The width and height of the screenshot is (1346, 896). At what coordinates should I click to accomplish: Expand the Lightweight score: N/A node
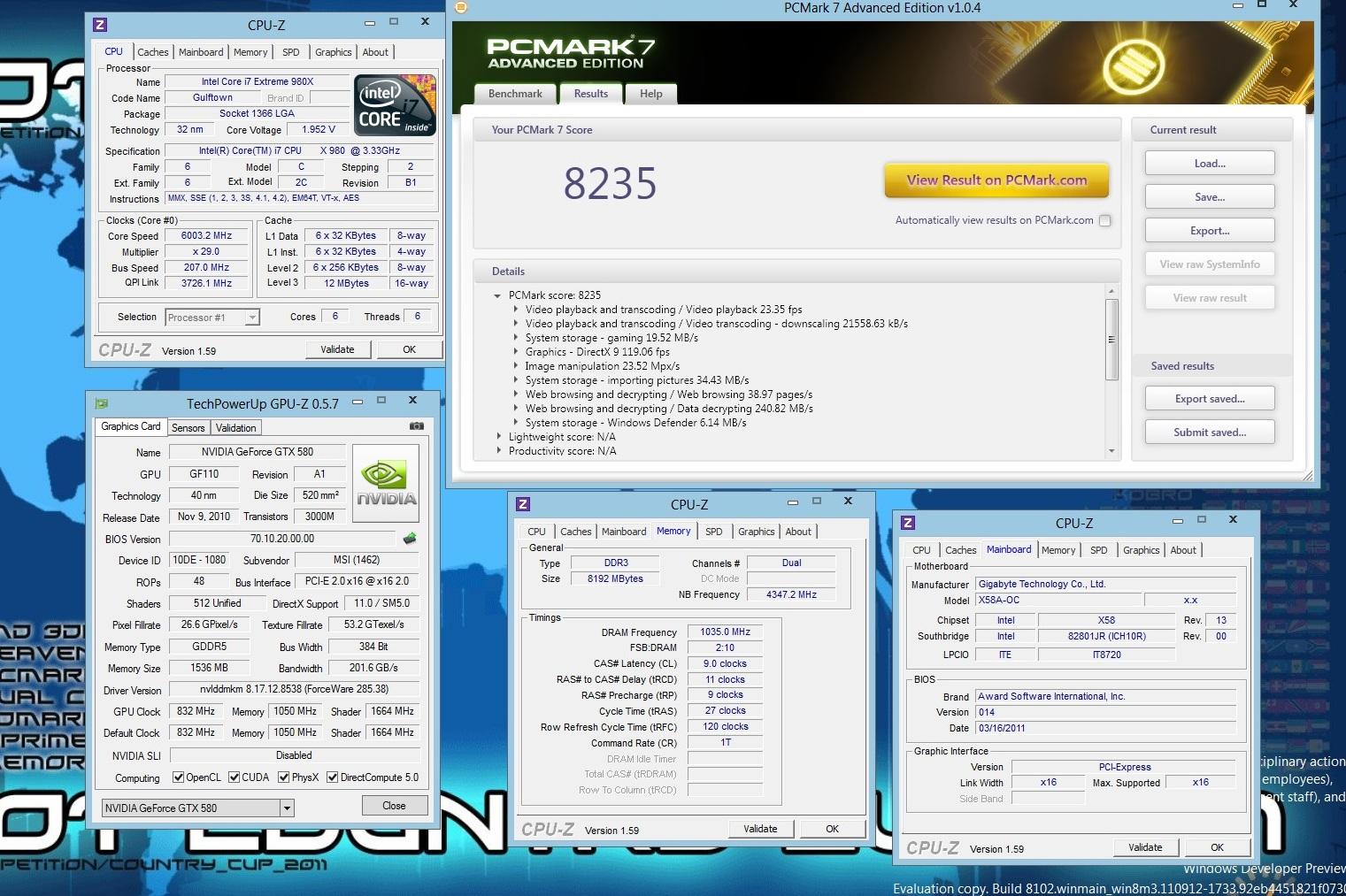(497, 437)
